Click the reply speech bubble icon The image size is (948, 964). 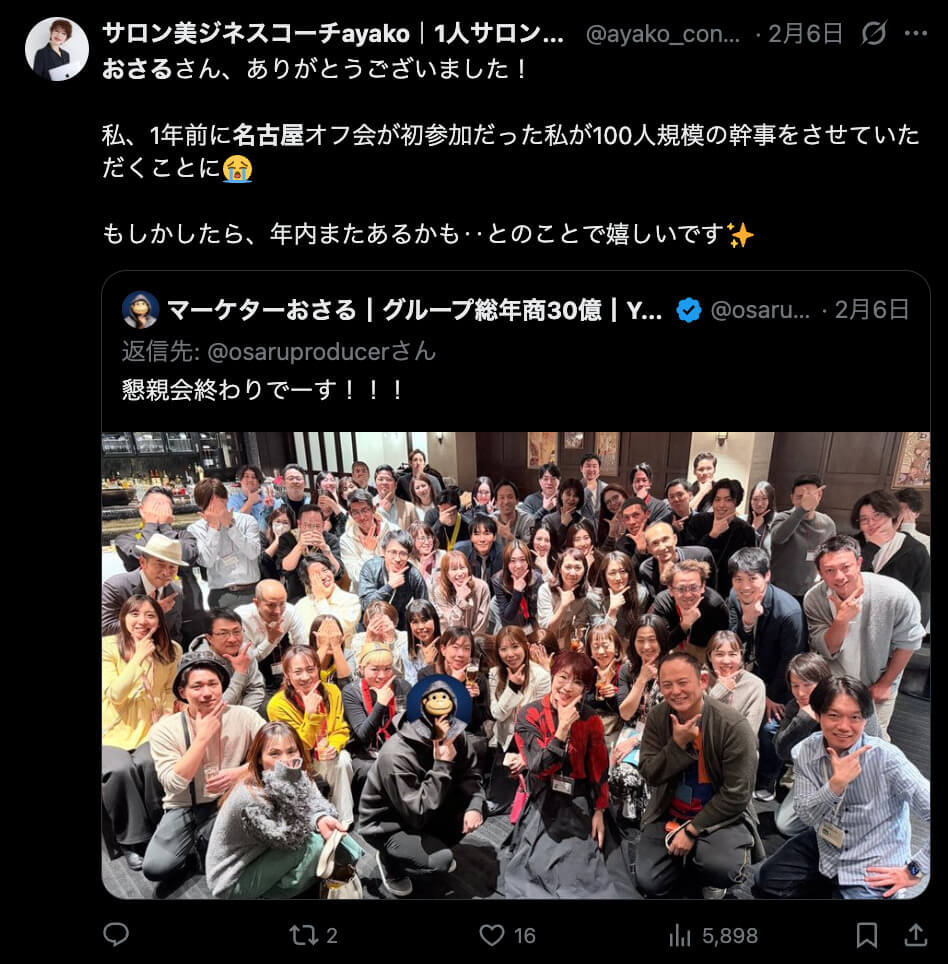pos(115,934)
